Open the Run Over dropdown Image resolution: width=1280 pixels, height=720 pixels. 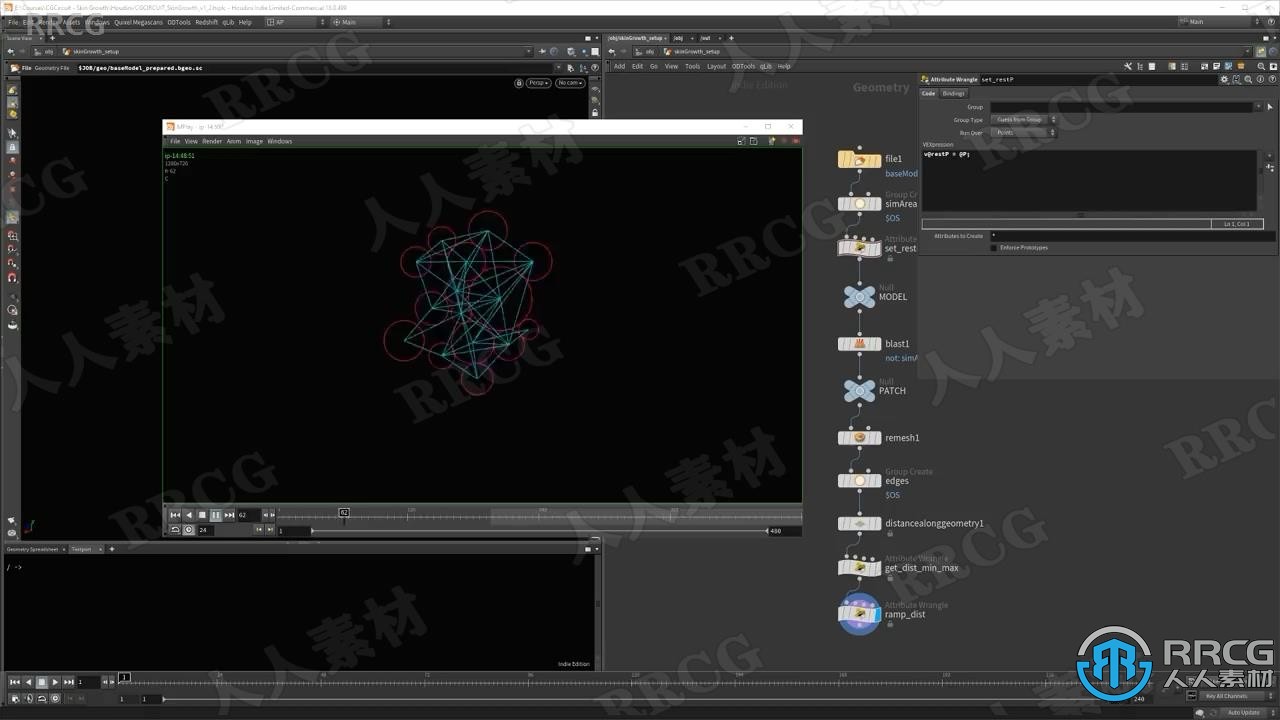(1024, 132)
